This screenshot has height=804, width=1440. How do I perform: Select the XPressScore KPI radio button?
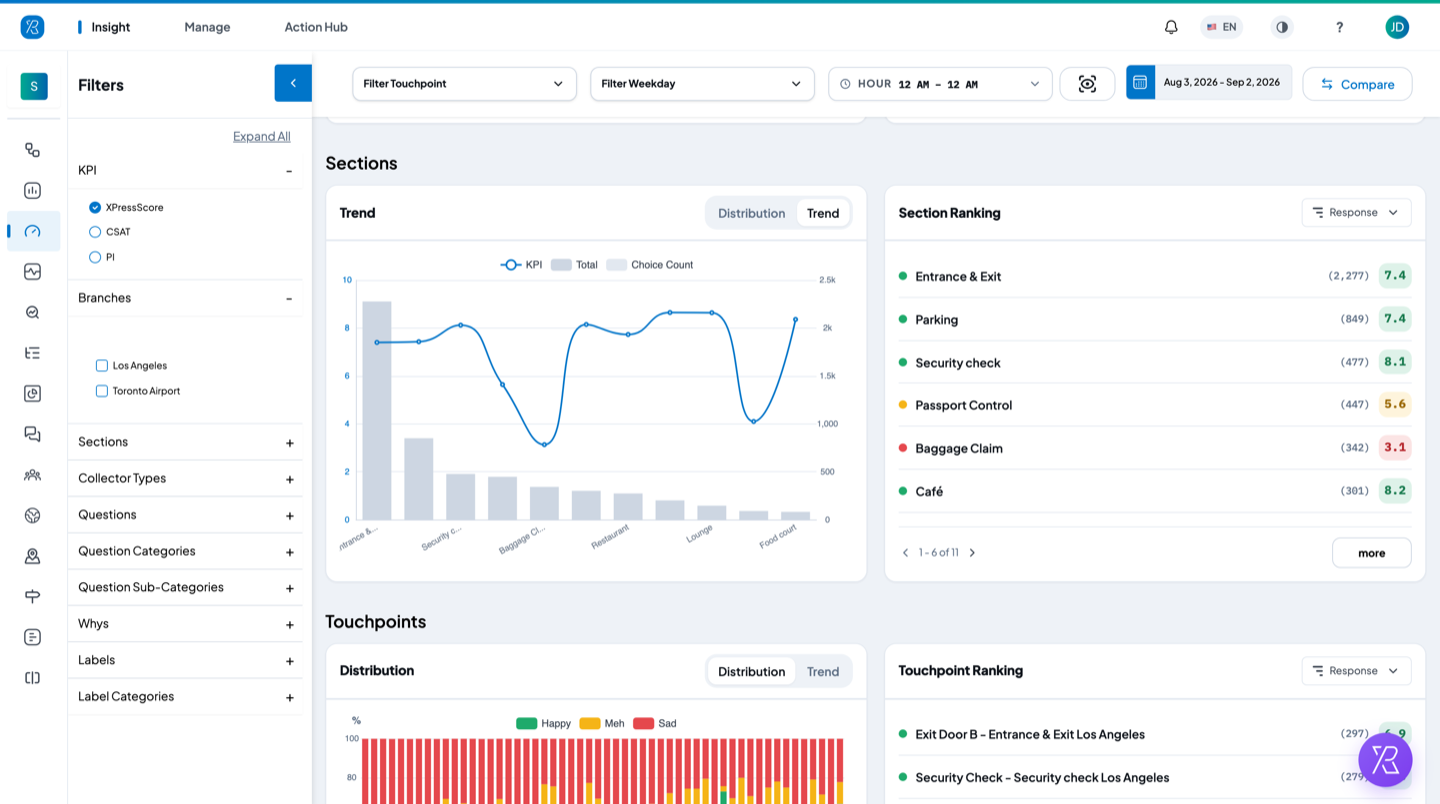95,207
